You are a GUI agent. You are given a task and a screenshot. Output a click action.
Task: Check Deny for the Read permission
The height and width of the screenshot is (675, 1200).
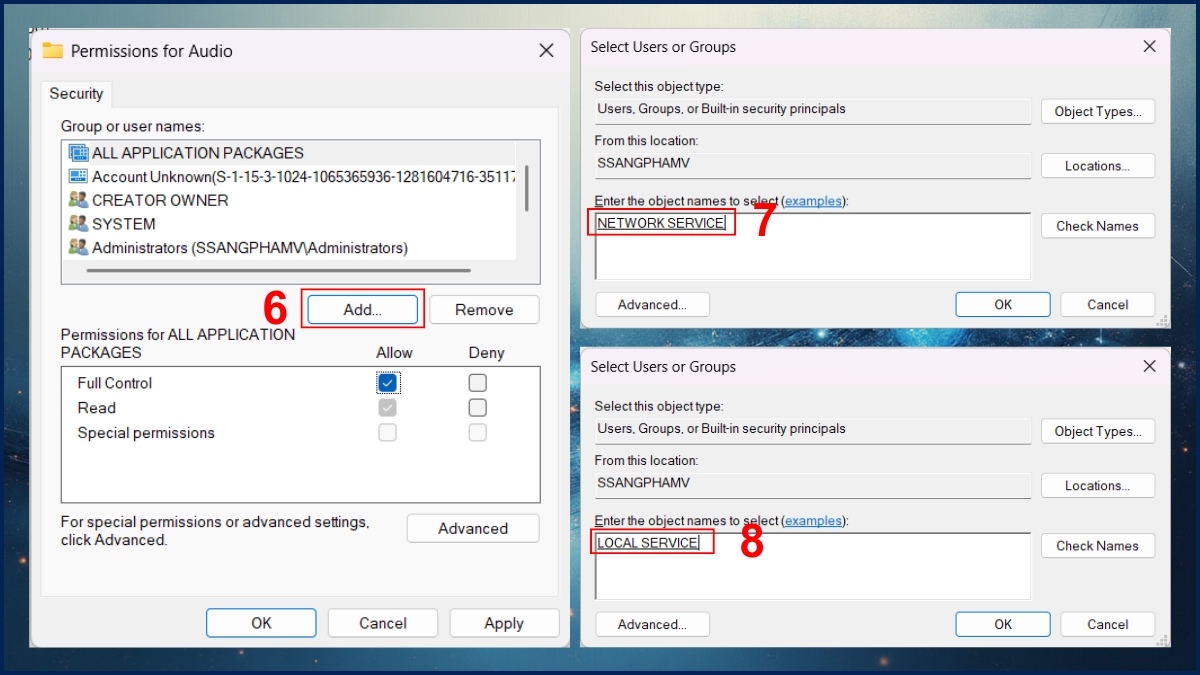point(477,407)
